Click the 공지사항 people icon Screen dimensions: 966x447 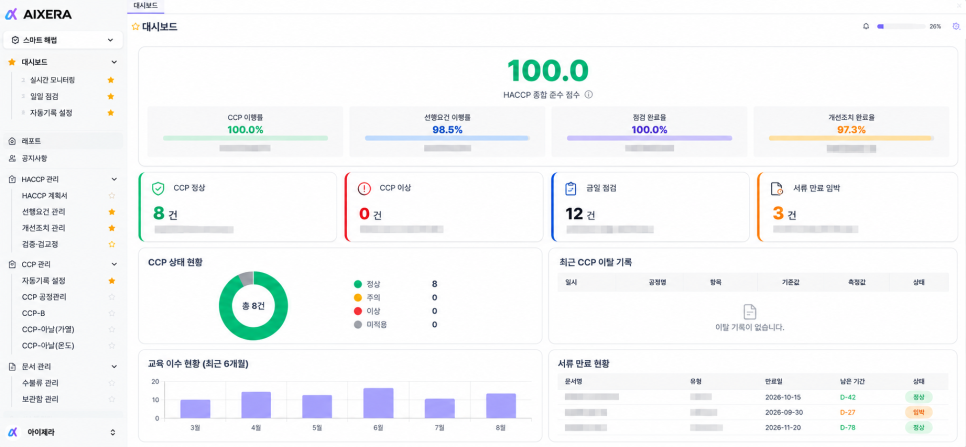(12, 158)
